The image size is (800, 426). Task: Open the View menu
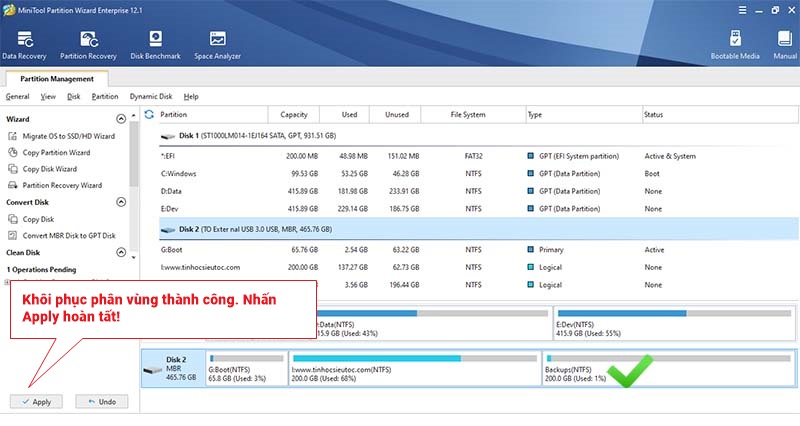48,96
